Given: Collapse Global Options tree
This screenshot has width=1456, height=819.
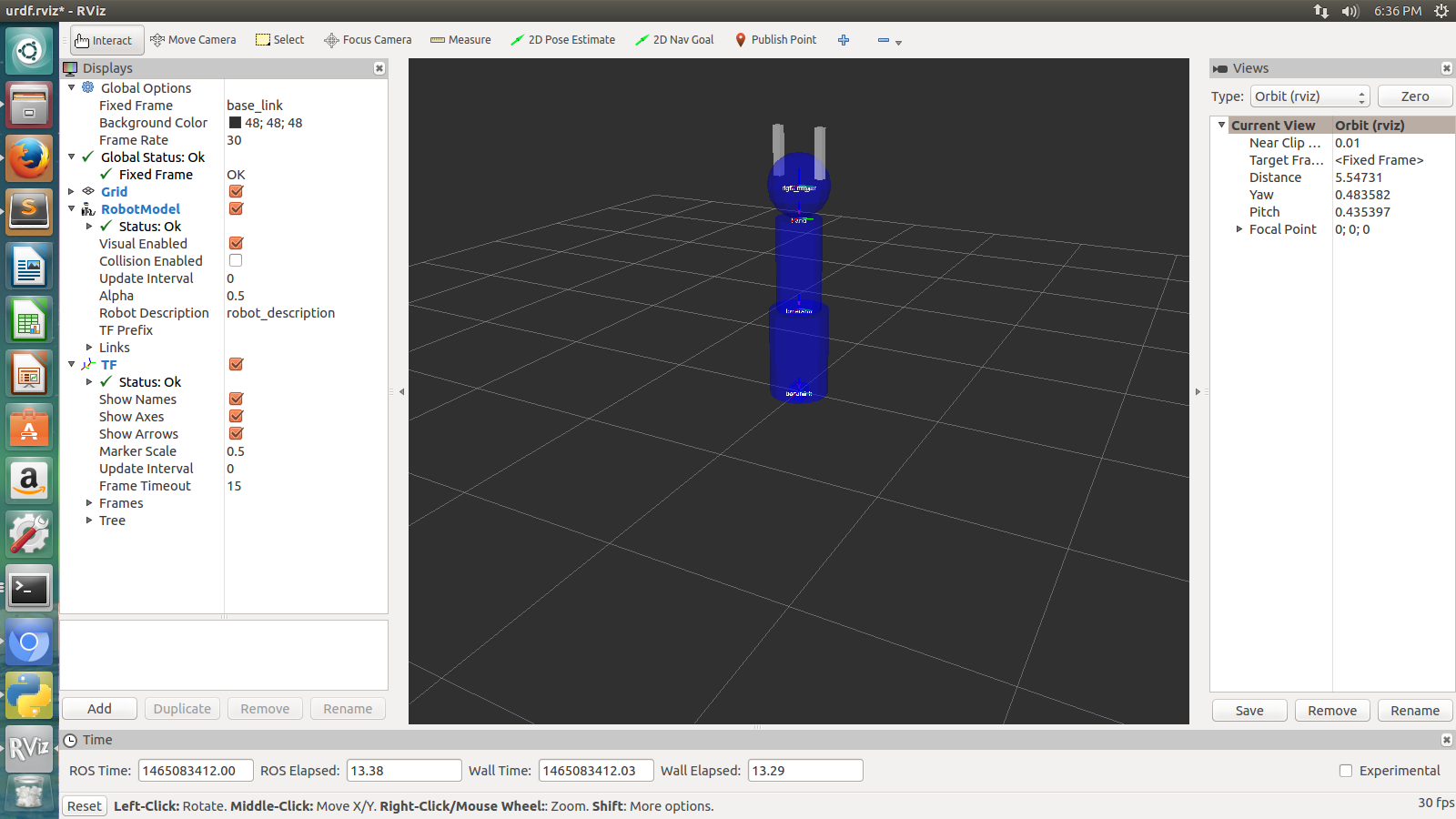Looking at the screenshot, I should (x=72, y=87).
